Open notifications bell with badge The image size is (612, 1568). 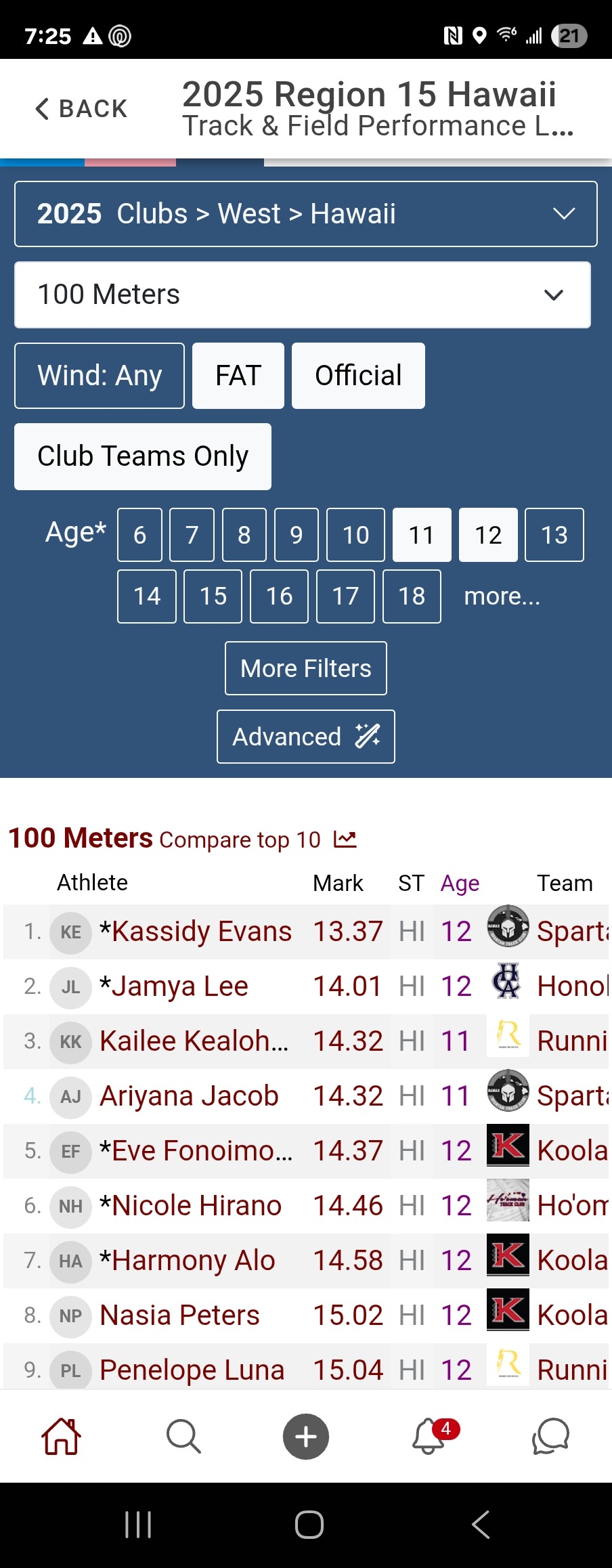429,1436
